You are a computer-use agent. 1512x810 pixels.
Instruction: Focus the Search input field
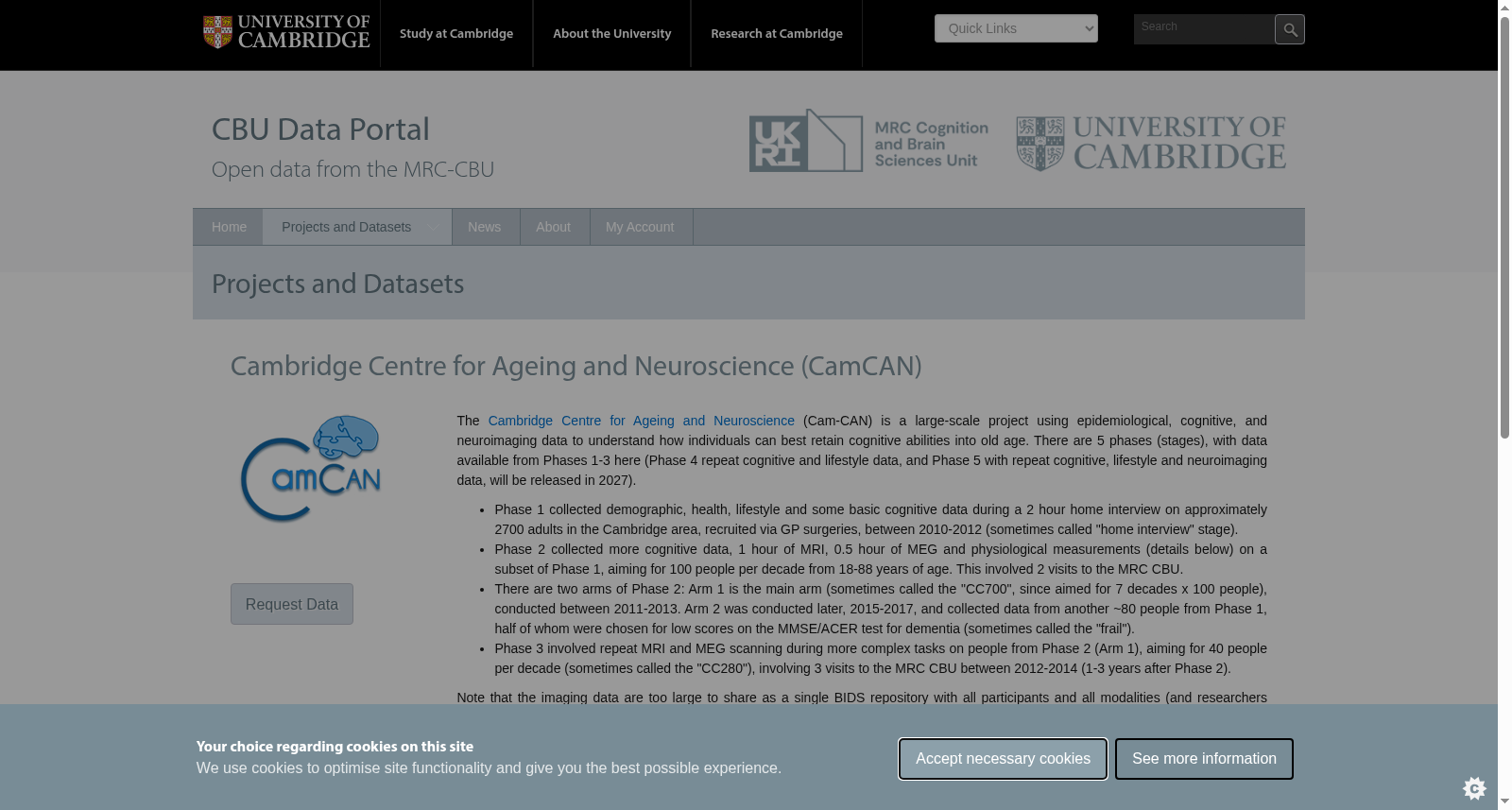[x=1204, y=29]
